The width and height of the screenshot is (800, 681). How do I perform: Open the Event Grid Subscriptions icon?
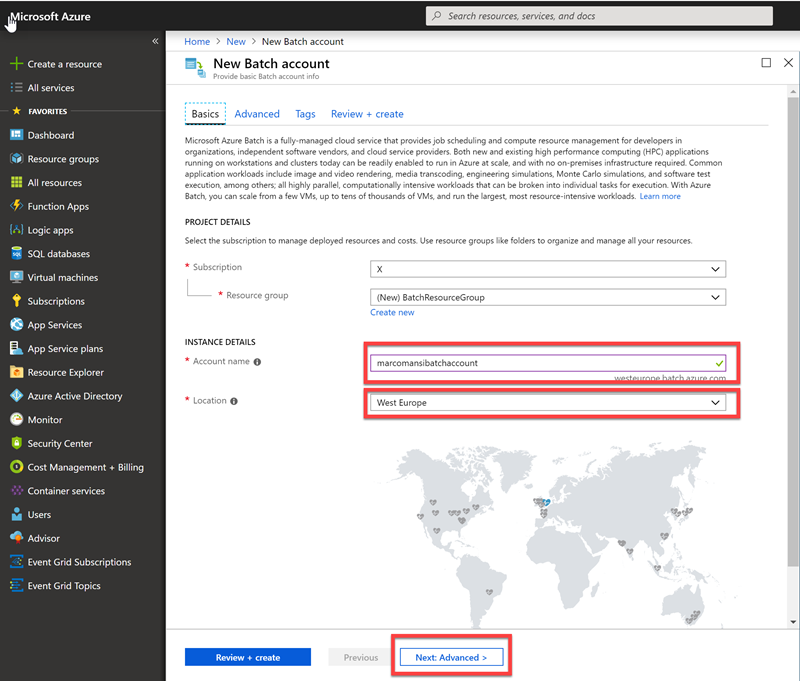16,562
